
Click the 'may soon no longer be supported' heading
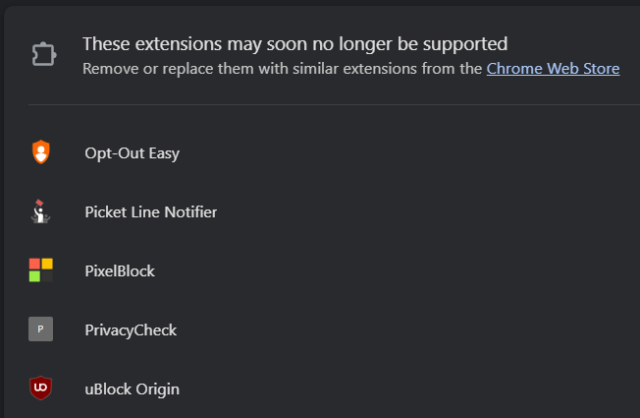pyautogui.click(x=295, y=44)
